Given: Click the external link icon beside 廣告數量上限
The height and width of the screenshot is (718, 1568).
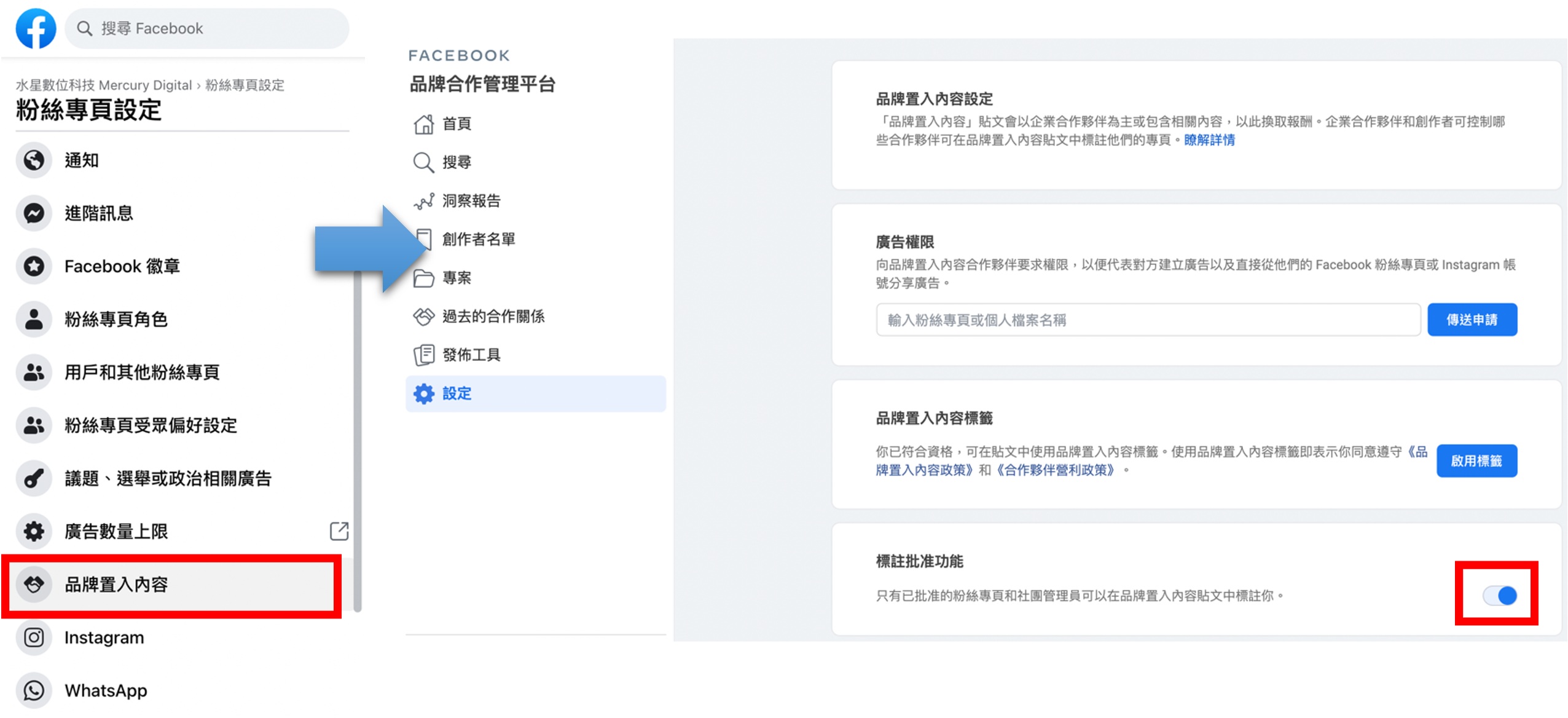Looking at the screenshot, I should (339, 531).
